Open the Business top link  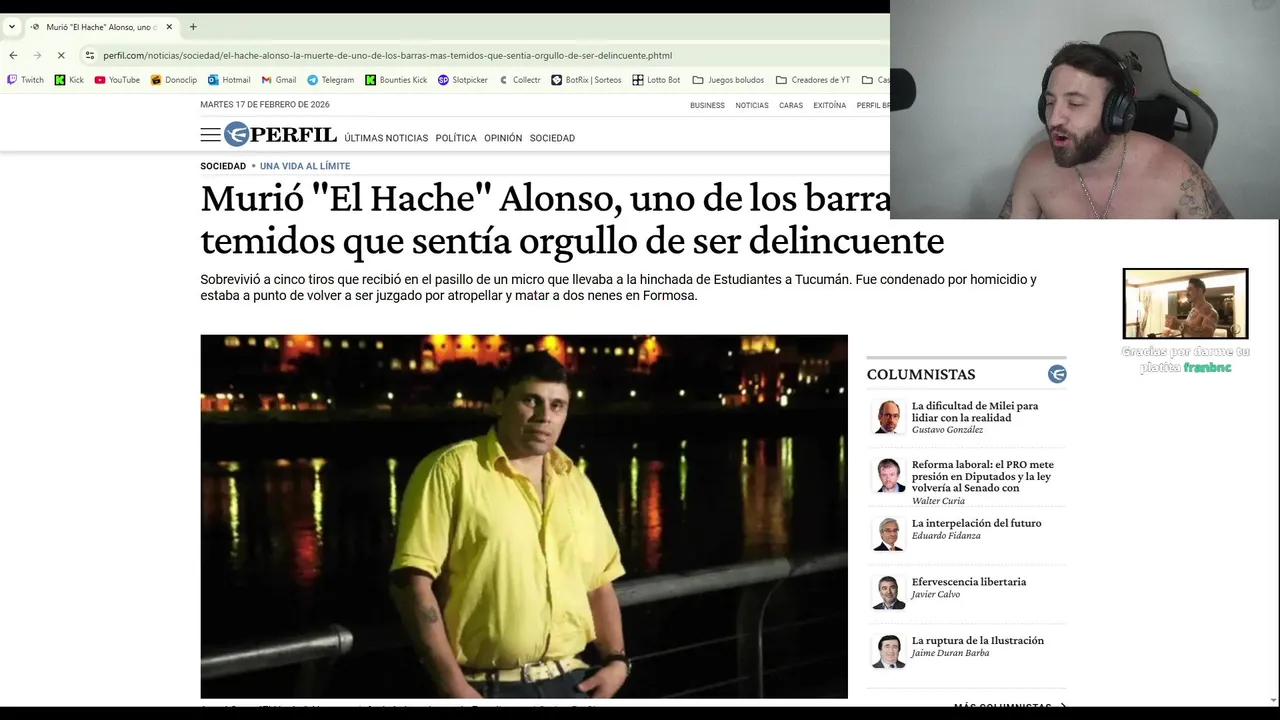[x=707, y=105]
